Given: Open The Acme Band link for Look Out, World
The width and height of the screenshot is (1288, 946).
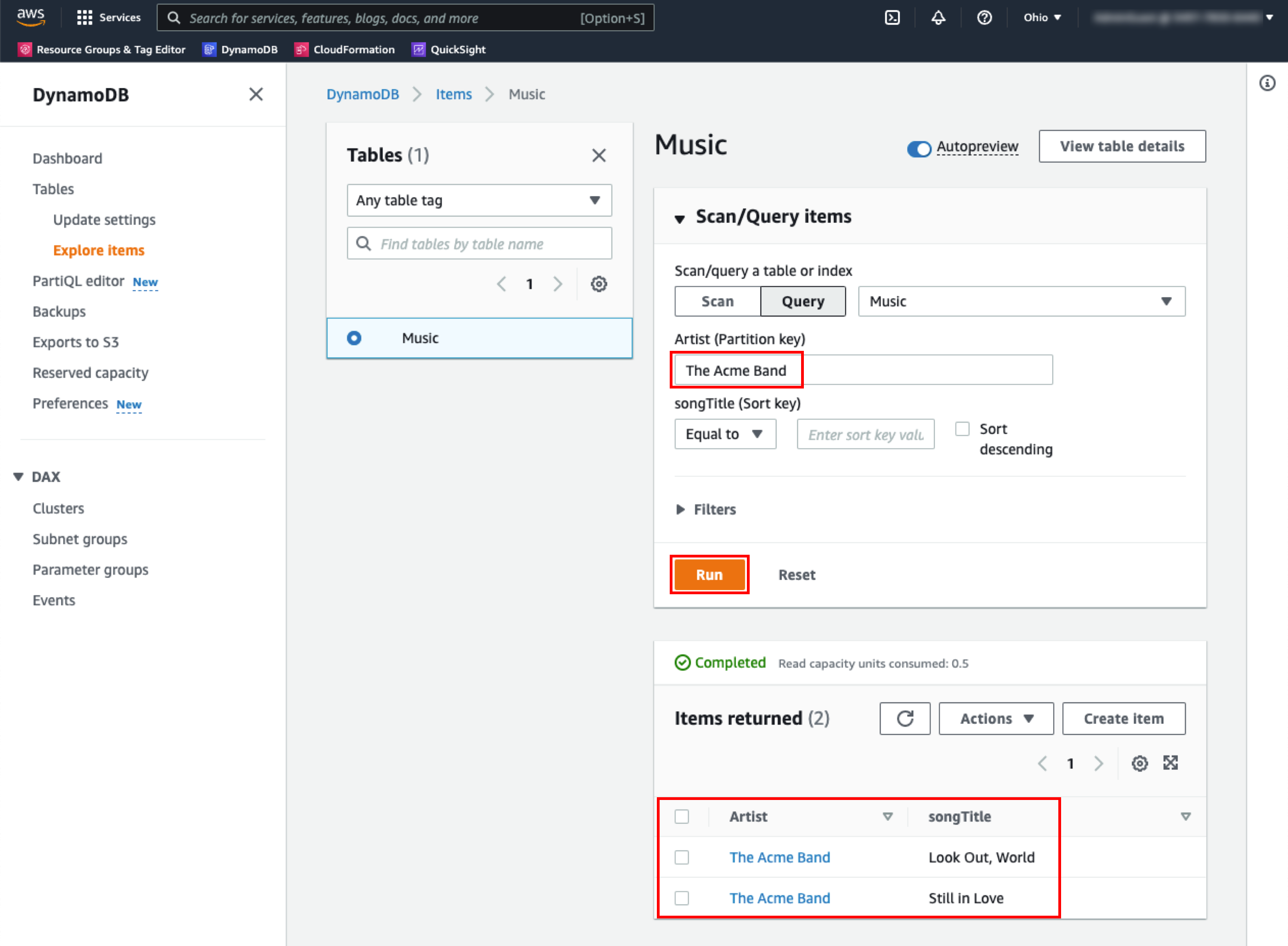Looking at the screenshot, I should (x=780, y=857).
